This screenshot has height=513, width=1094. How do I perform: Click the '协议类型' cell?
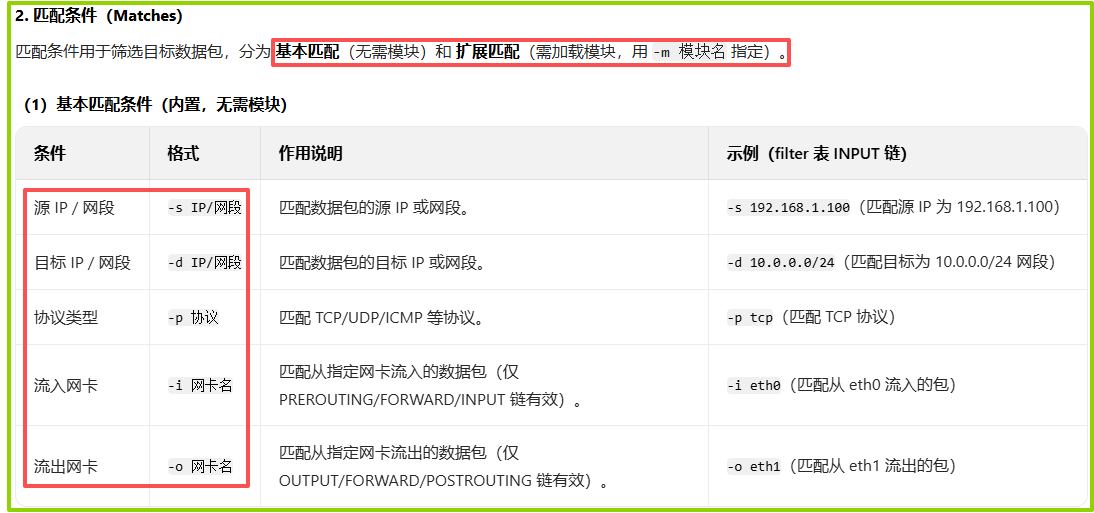pyautogui.click(x=66, y=318)
